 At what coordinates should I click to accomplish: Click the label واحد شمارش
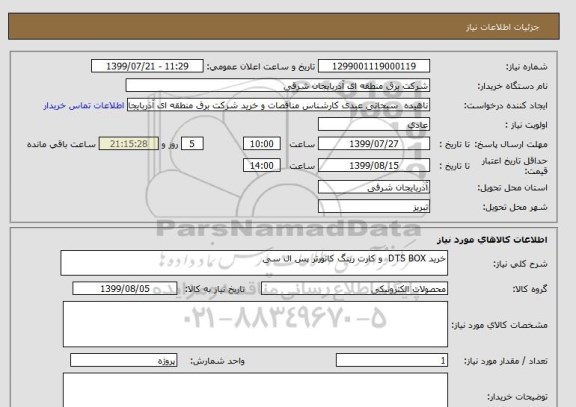point(217,361)
